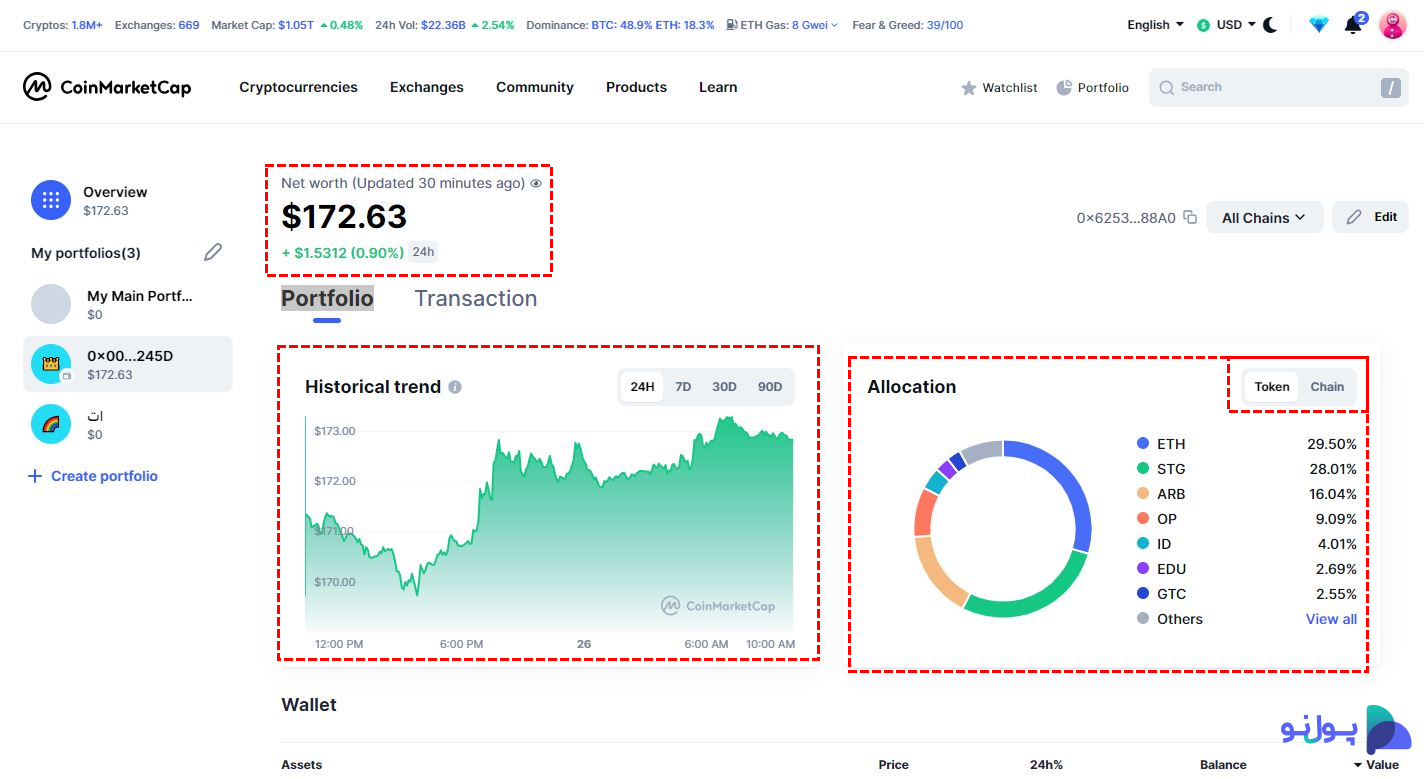1424x779 pixels.
Task: Click inside the Search field
Action: tap(1278, 87)
